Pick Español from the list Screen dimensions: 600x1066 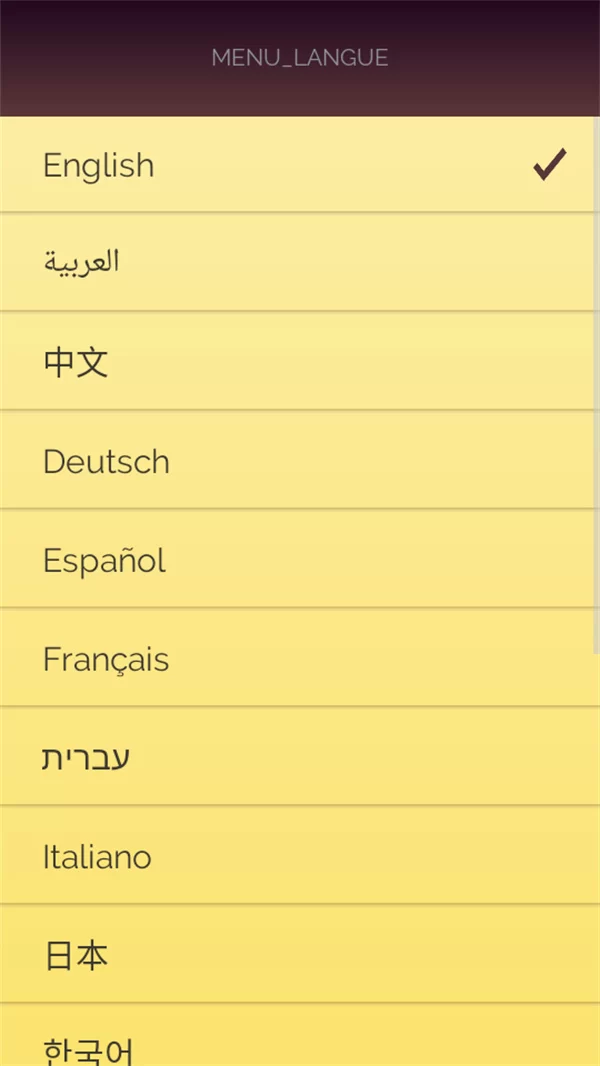click(x=104, y=560)
